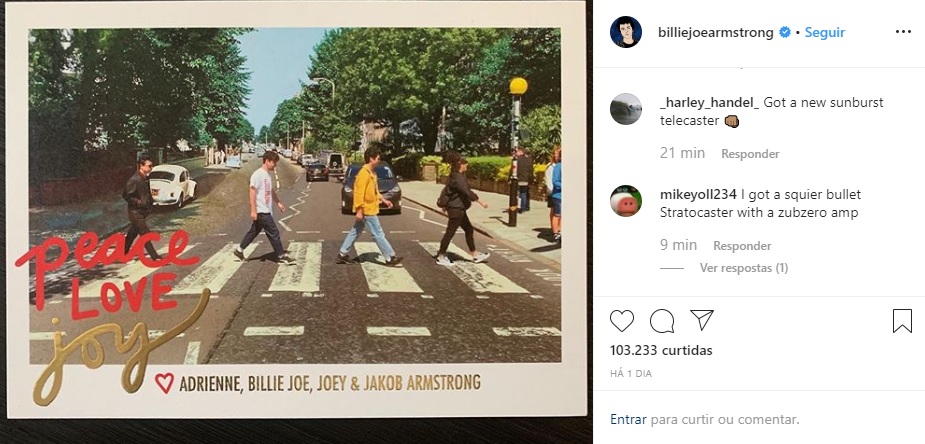Click the verified badge next to billiejoearmstrong
Screen dimensions: 925x444
point(785,32)
